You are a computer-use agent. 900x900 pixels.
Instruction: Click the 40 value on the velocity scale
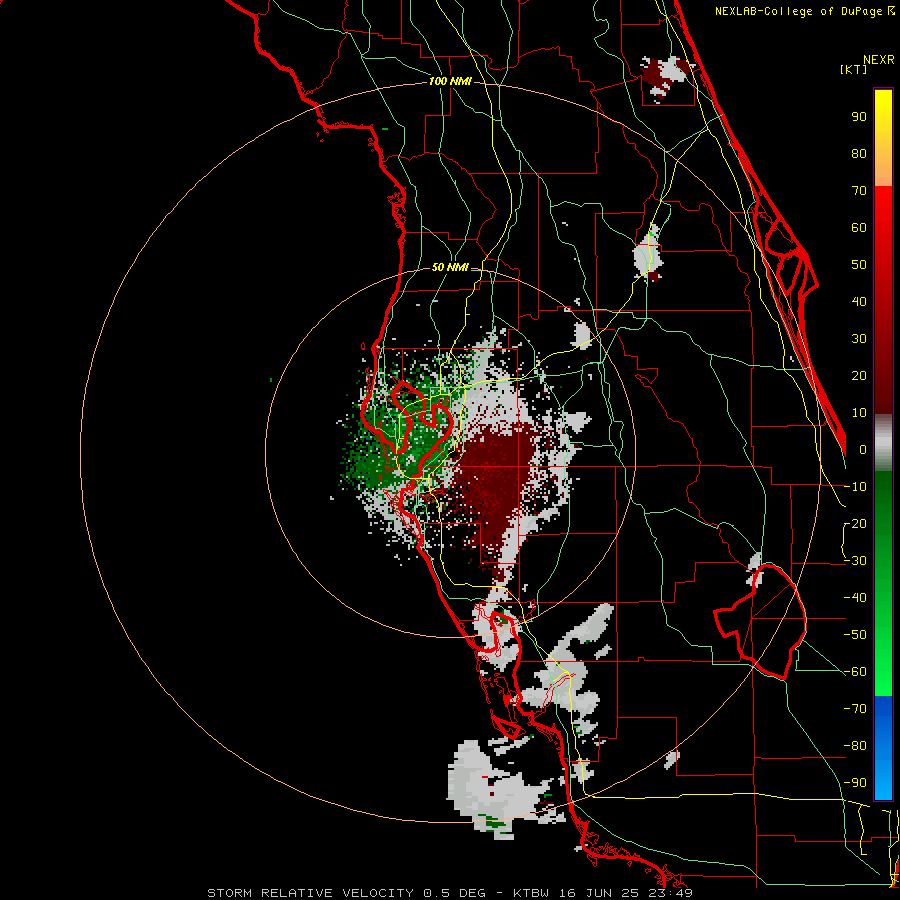[859, 301]
